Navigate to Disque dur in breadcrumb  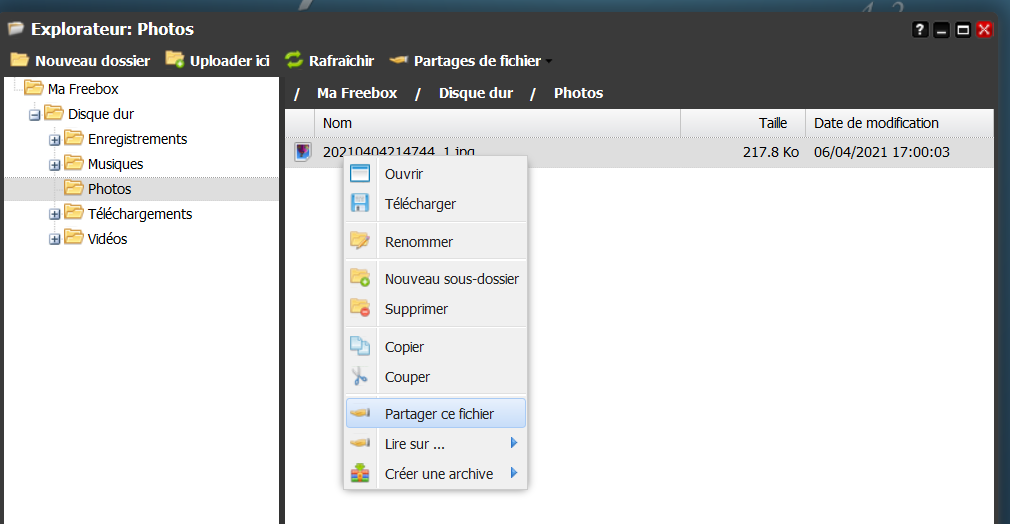[x=475, y=93]
